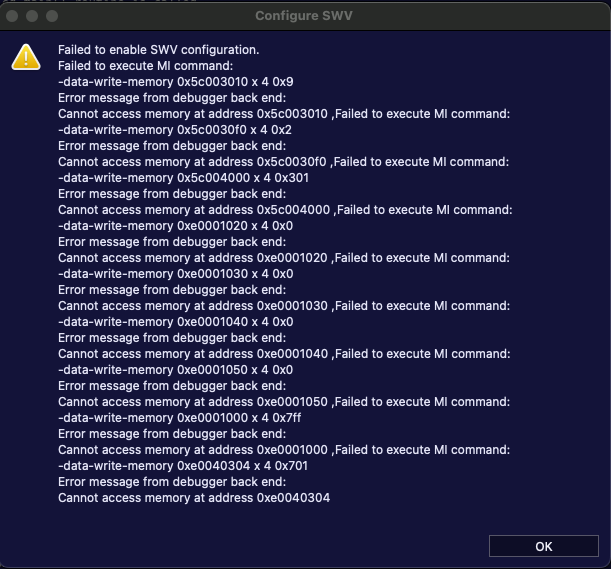Click the '-data-write-memory 0xe0001030 x 4 0x0' command
Viewport: 611px width, 569px height.
175,274
